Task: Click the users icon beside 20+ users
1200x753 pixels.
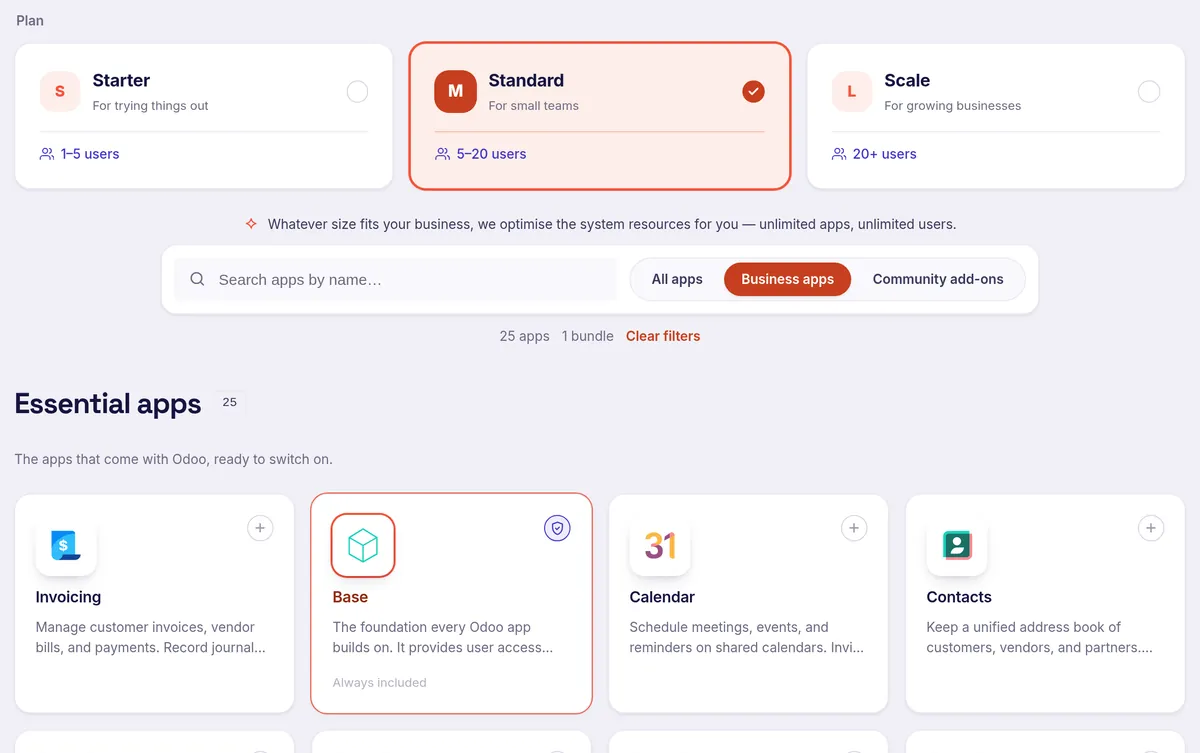Action: point(839,154)
